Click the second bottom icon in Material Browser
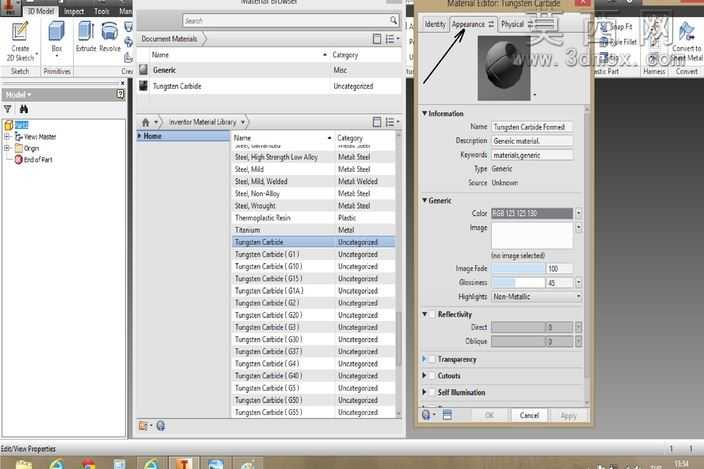 [161, 425]
